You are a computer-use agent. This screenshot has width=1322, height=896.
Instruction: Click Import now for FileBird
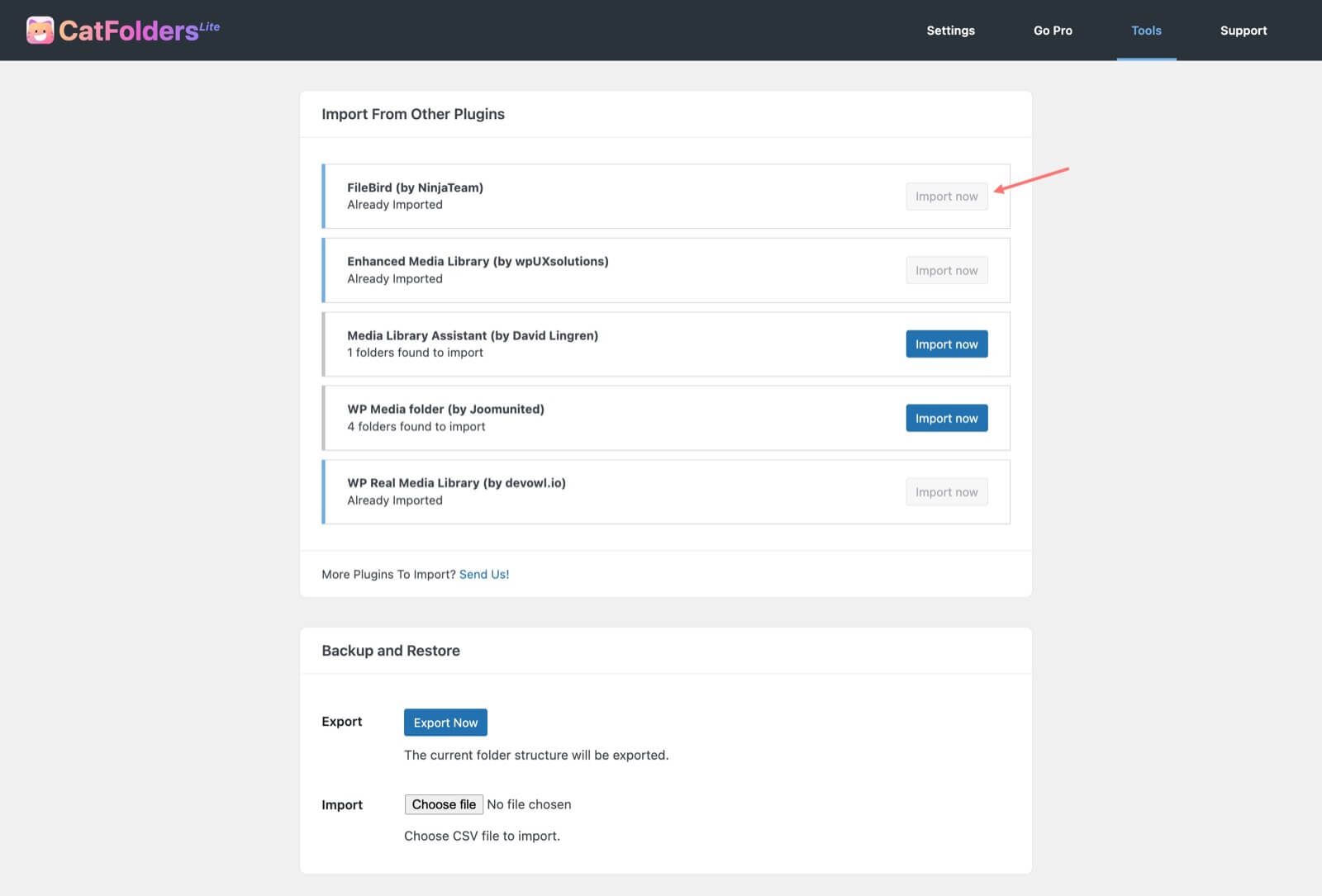(946, 197)
